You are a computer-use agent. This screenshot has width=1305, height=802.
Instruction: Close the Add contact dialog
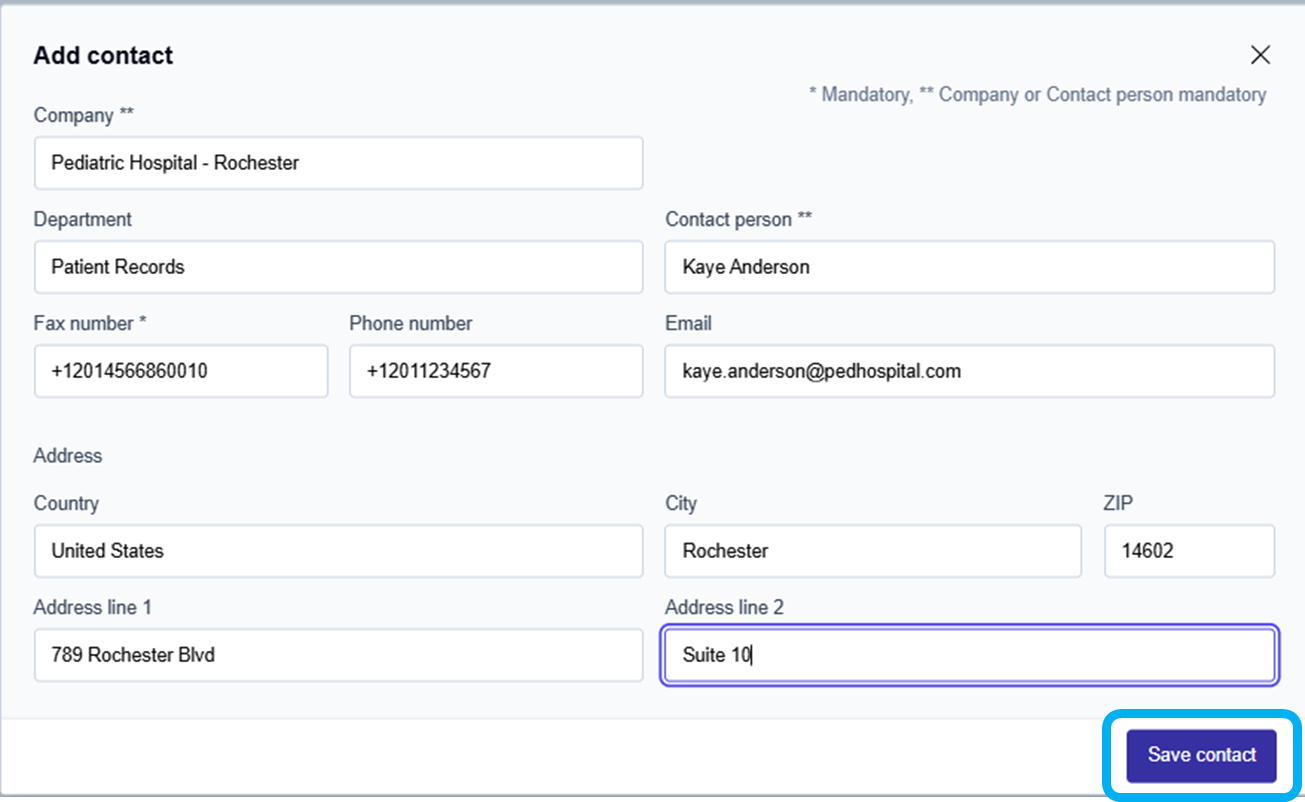(1260, 55)
